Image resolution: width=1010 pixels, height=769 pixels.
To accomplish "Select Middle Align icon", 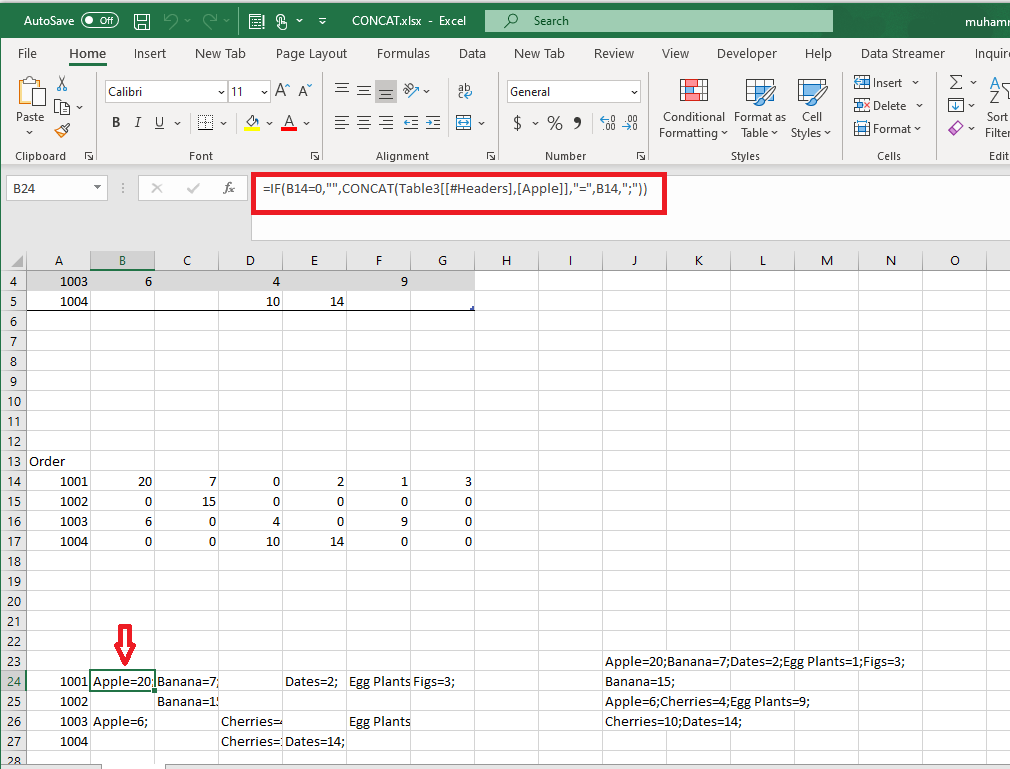I will (x=364, y=91).
